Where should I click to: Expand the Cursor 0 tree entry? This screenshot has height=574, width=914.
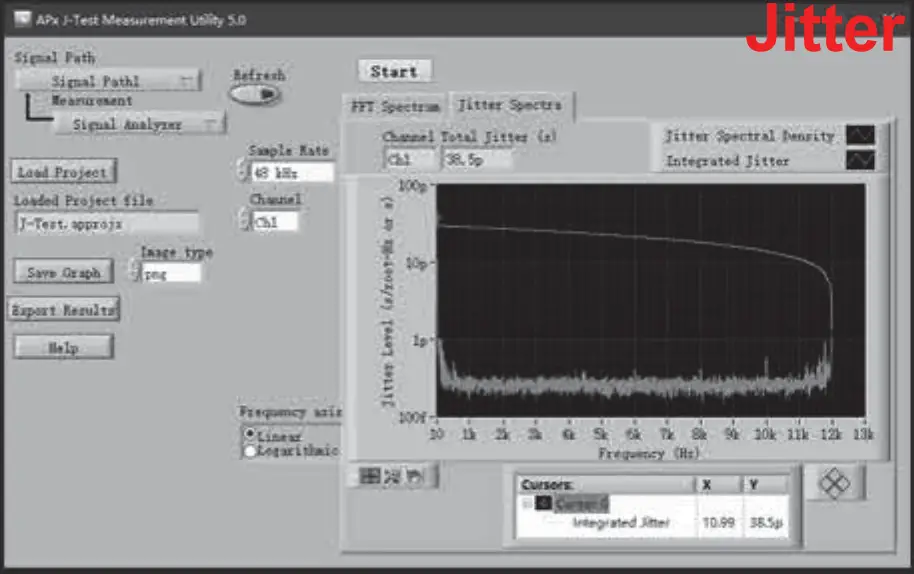[526, 503]
